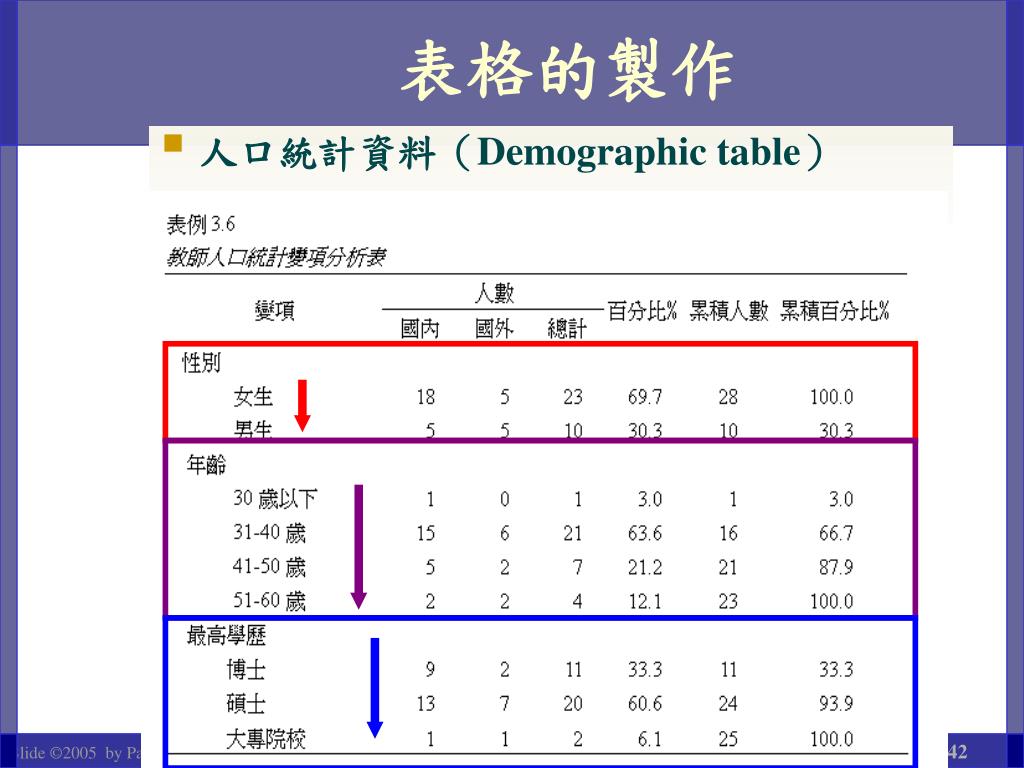Select the 國內 sub-header
The width and height of the screenshot is (1024, 768).
click(419, 328)
